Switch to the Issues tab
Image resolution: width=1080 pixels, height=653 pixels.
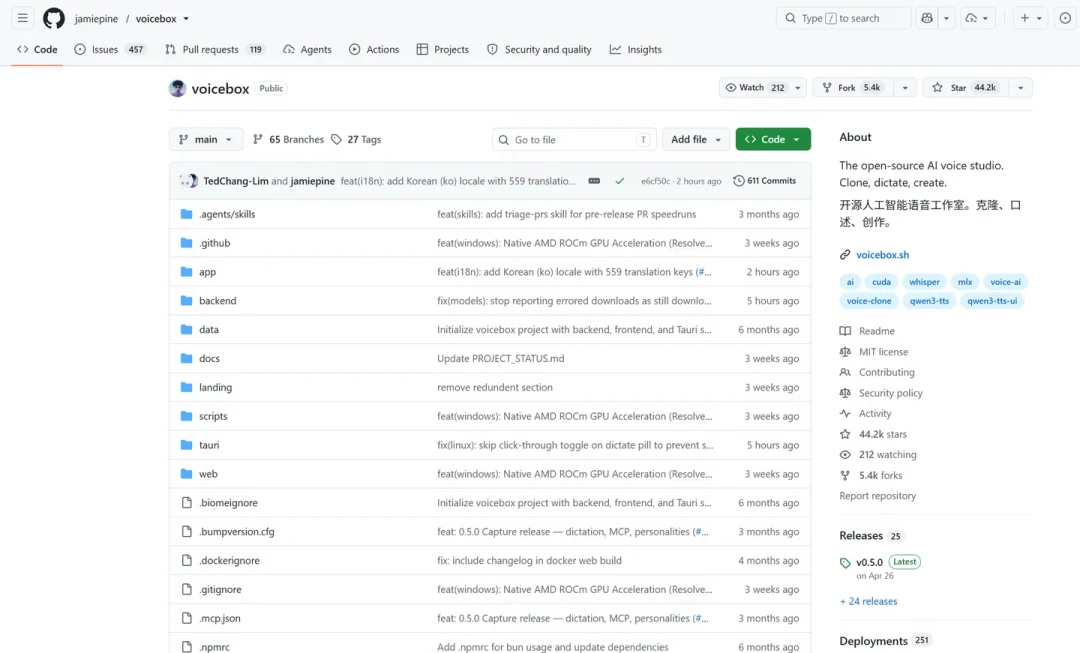pyautogui.click(x=109, y=50)
